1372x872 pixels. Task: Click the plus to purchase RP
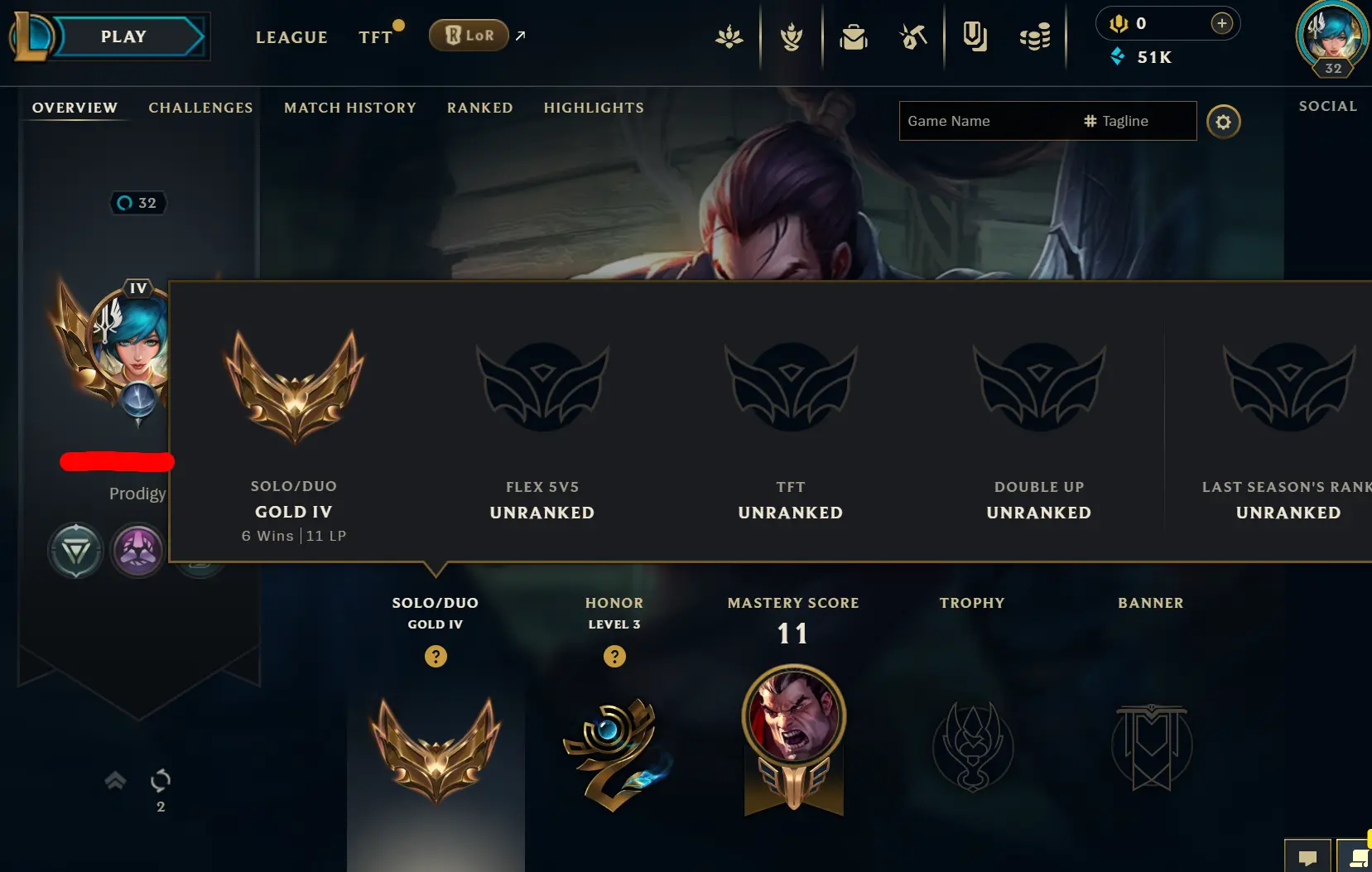coord(1222,23)
